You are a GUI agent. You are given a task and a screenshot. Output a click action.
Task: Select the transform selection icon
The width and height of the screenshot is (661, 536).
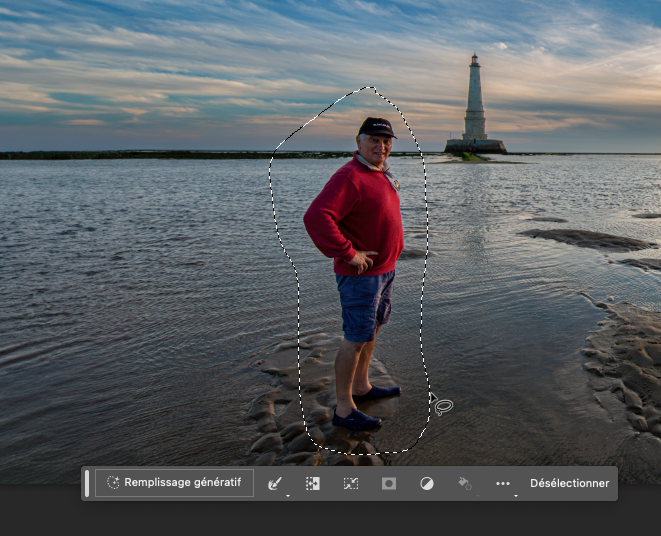[351, 483]
